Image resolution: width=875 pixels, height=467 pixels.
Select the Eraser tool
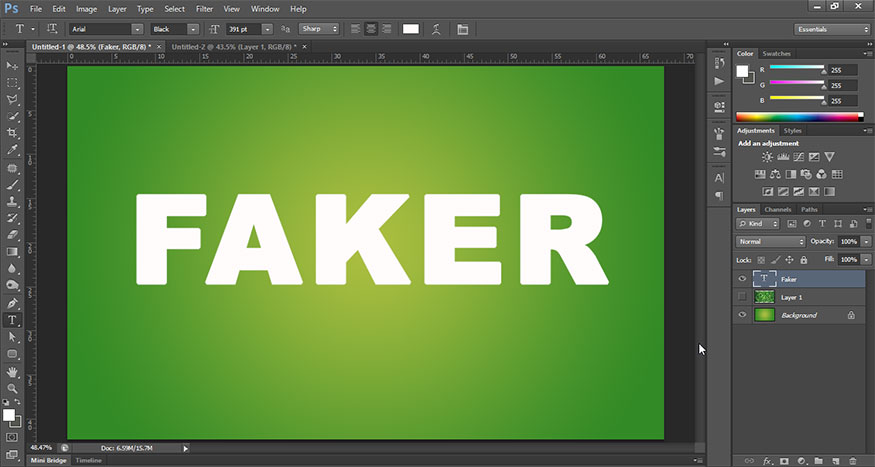pos(12,235)
